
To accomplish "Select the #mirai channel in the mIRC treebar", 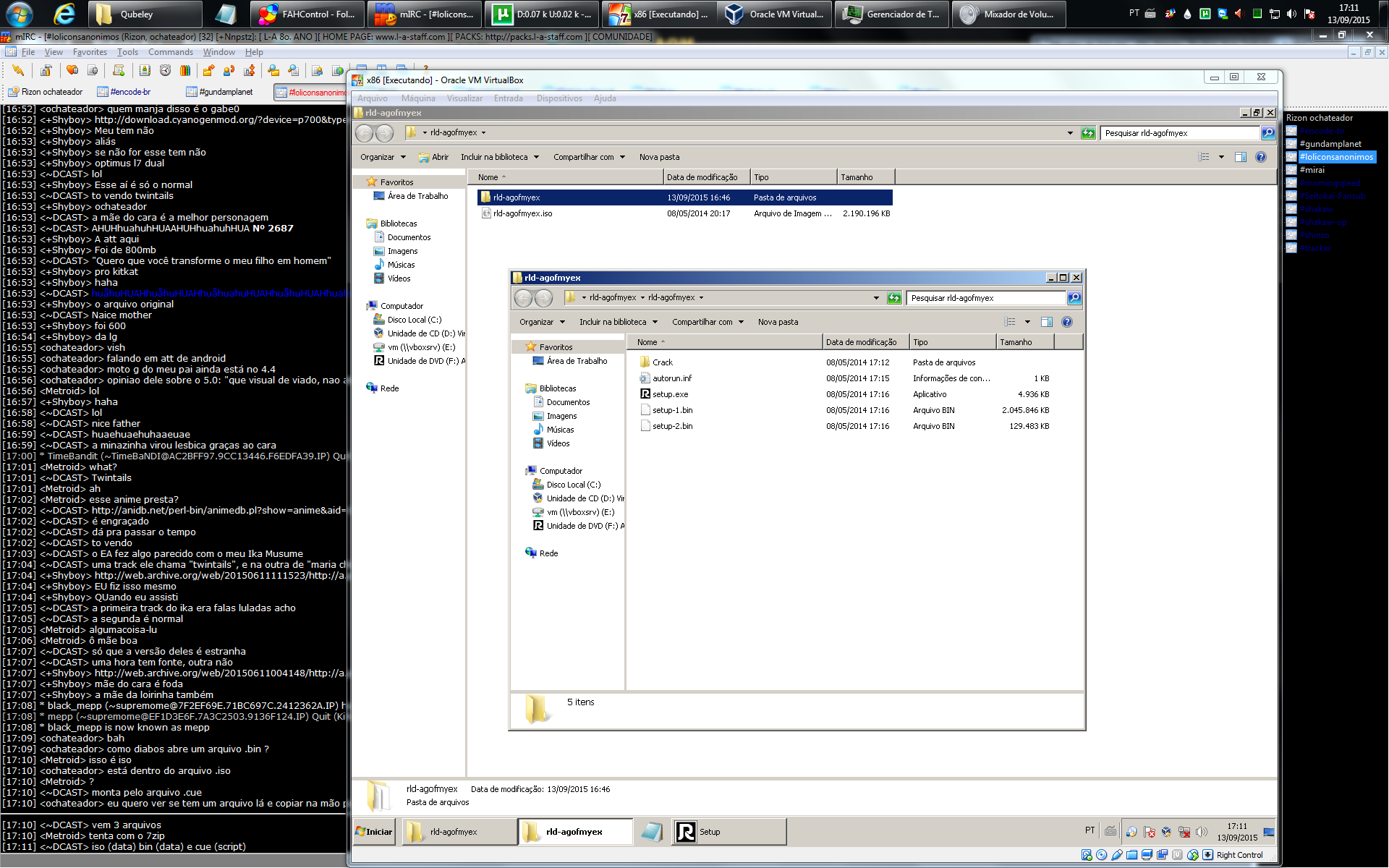I will coord(1312,170).
